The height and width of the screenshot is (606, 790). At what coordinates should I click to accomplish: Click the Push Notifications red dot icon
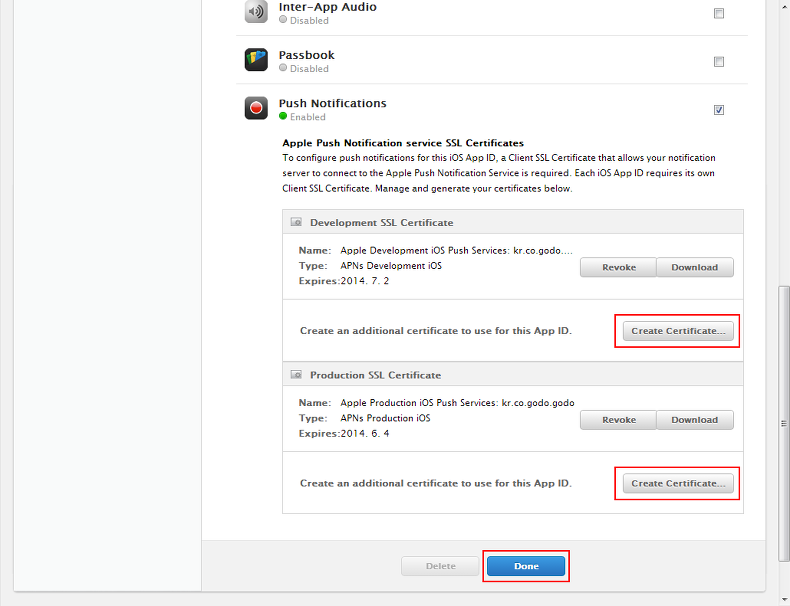tap(256, 108)
